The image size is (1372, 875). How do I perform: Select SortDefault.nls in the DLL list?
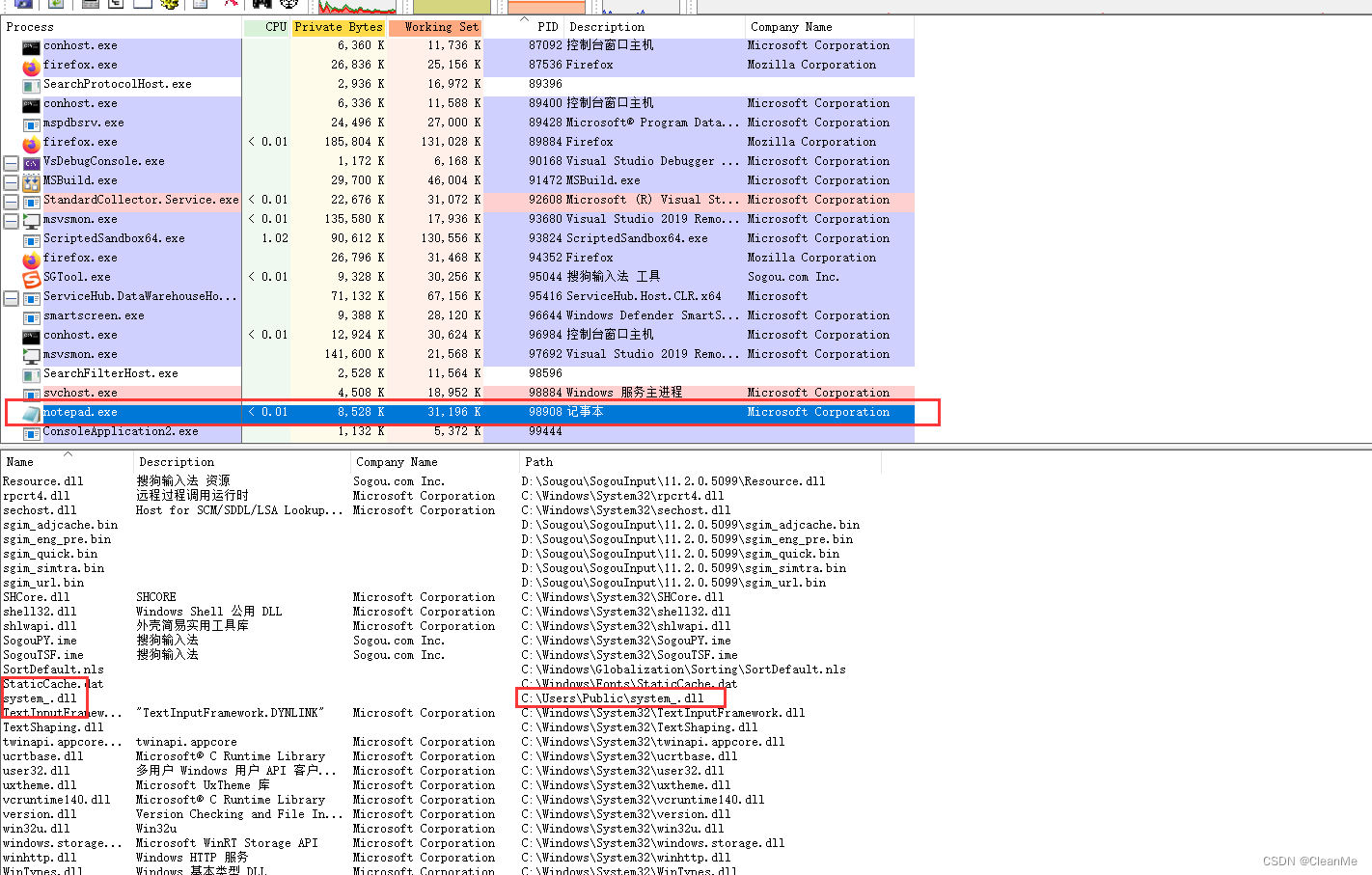pos(53,670)
